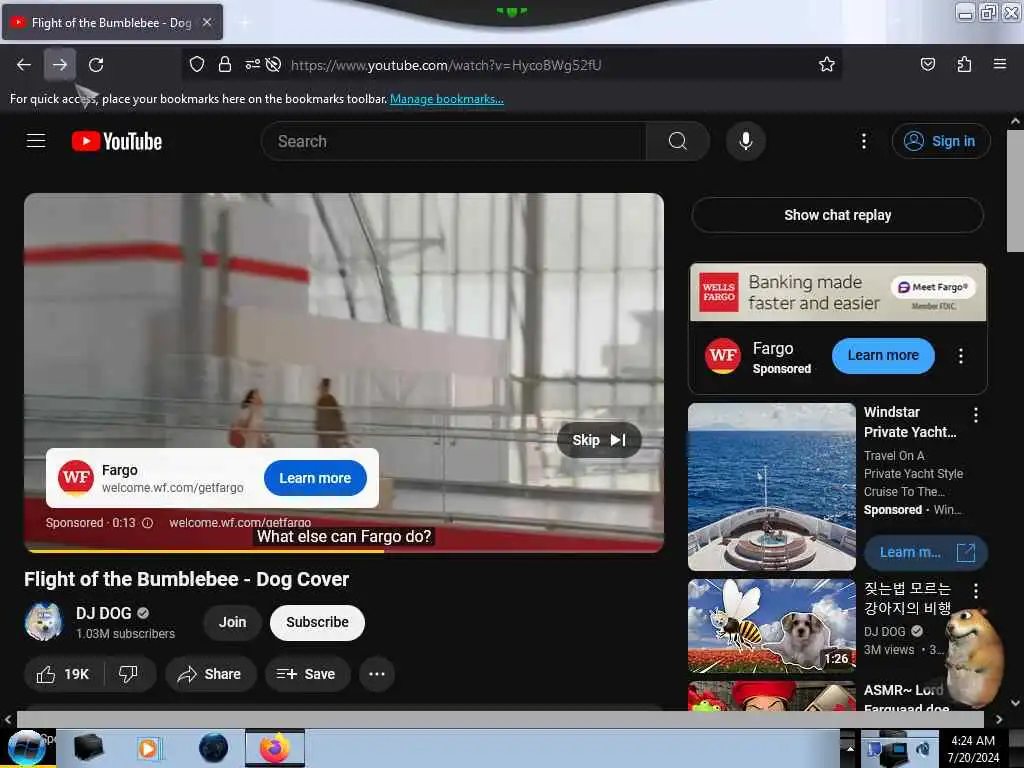Click the Firefox taskbar icon

(275, 748)
